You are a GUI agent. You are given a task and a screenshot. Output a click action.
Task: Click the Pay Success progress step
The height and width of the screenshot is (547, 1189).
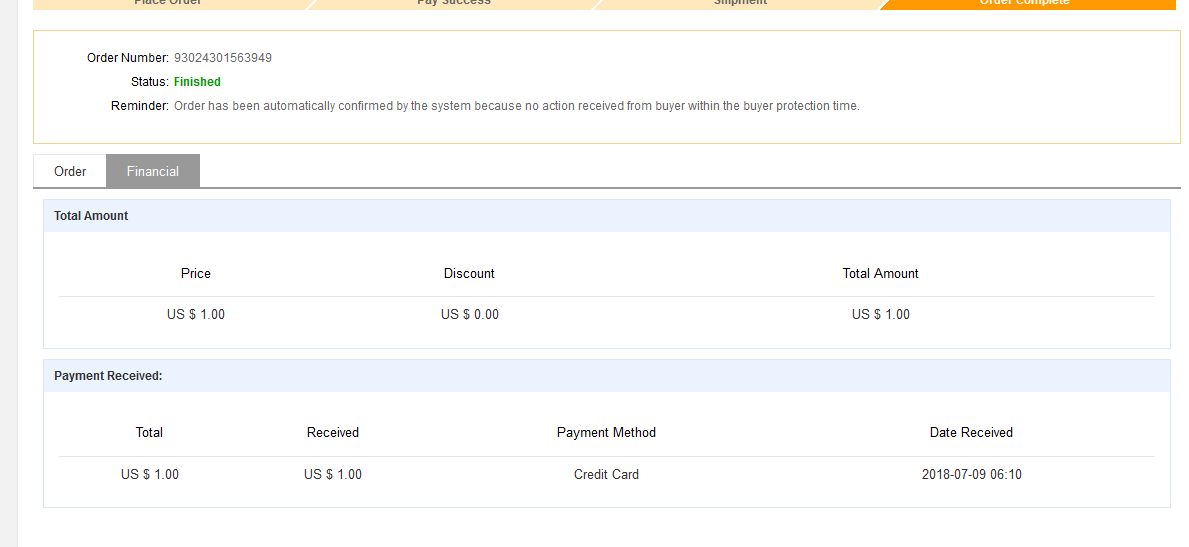pos(453,4)
